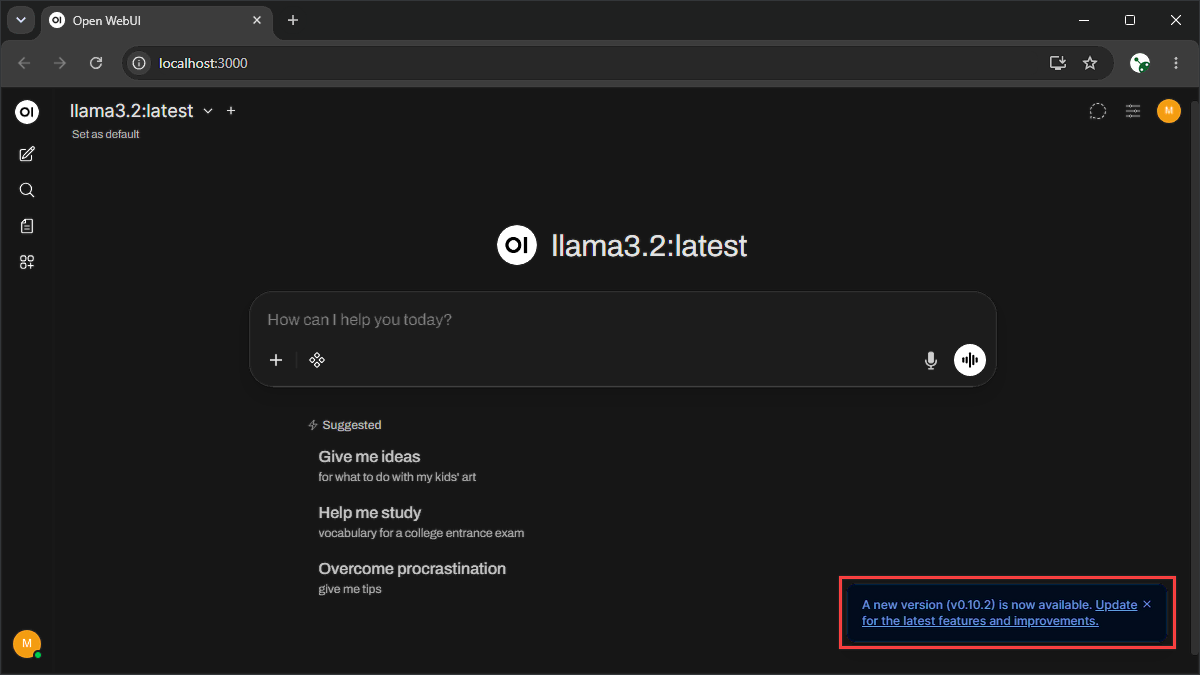Start voice mode with waveform button
The height and width of the screenshot is (675, 1200).
point(970,360)
